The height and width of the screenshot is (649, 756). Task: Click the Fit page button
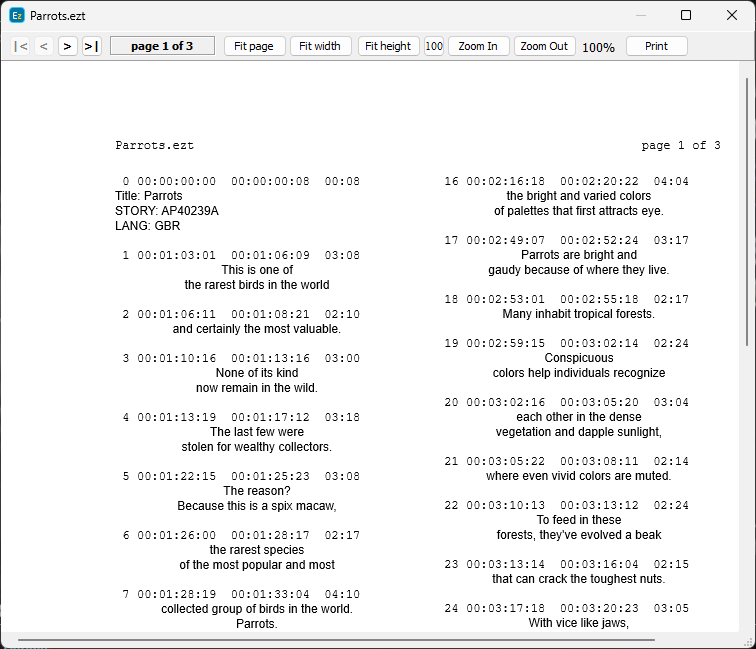pyautogui.click(x=254, y=46)
